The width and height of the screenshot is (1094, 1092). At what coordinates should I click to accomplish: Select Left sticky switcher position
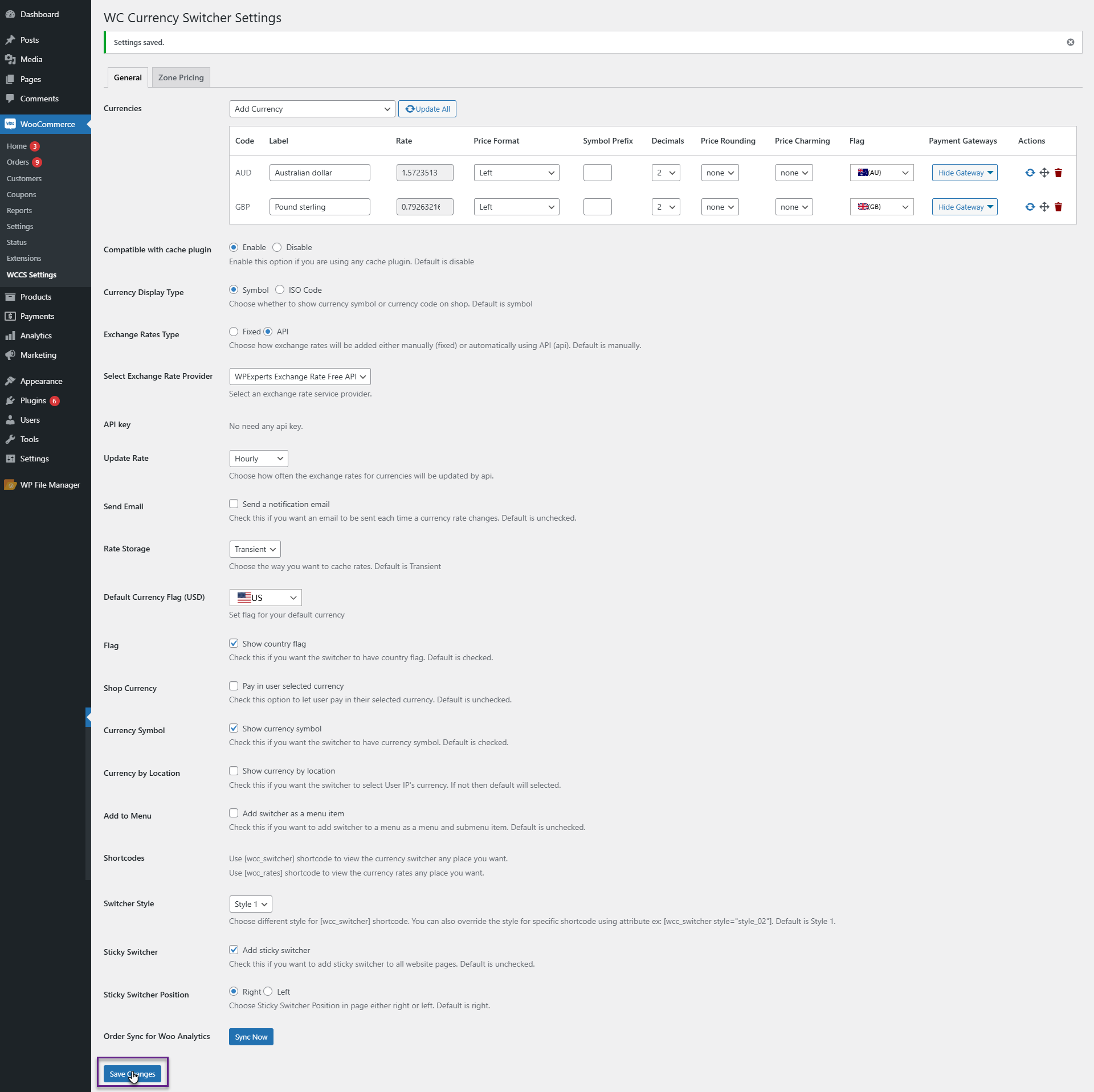[x=268, y=991]
